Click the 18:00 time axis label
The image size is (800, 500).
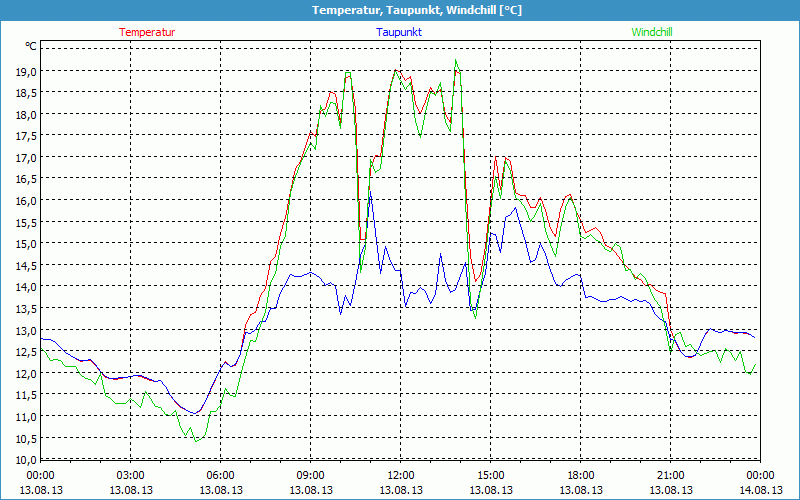pos(581,475)
